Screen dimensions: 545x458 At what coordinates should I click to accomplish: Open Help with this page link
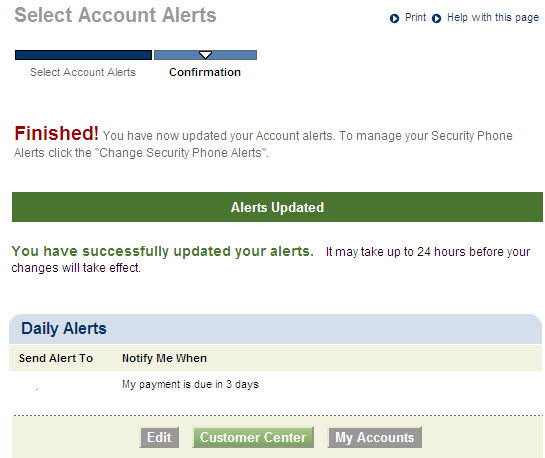(493, 17)
